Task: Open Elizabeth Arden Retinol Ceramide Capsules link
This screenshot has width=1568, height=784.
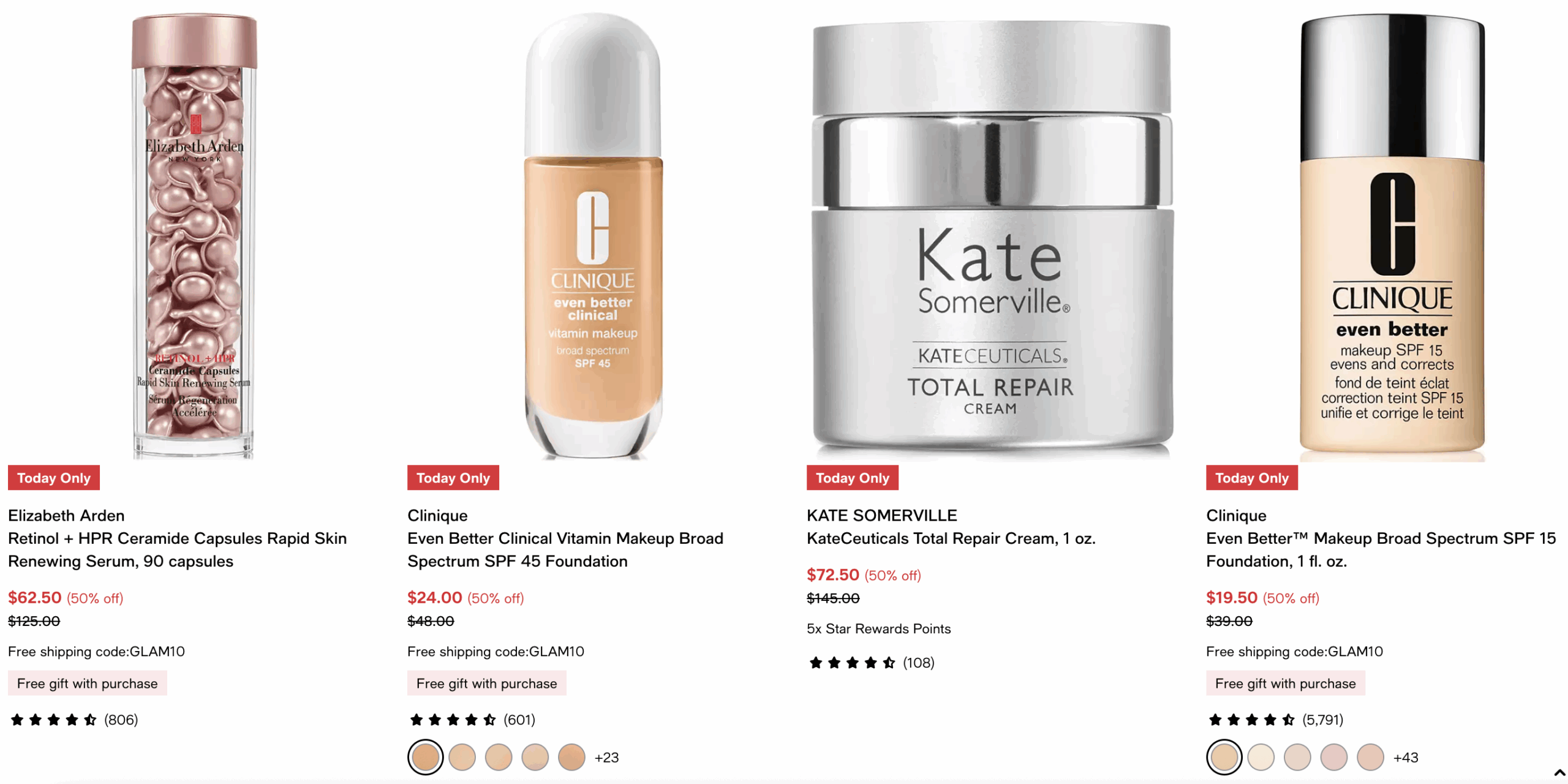Action: pyautogui.click(x=177, y=549)
